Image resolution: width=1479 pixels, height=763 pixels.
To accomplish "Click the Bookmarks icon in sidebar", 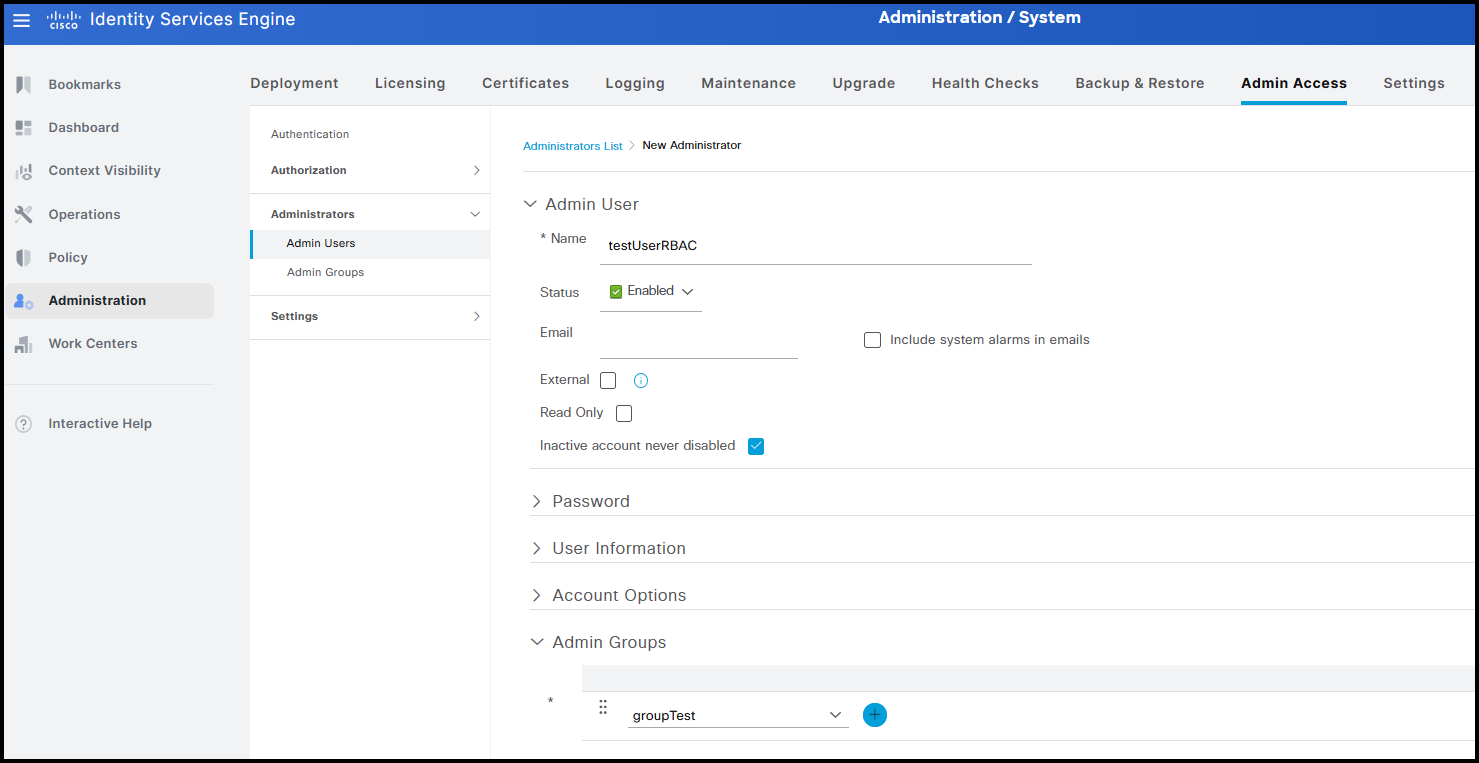I will pyautogui.click(x=24, y=85).
